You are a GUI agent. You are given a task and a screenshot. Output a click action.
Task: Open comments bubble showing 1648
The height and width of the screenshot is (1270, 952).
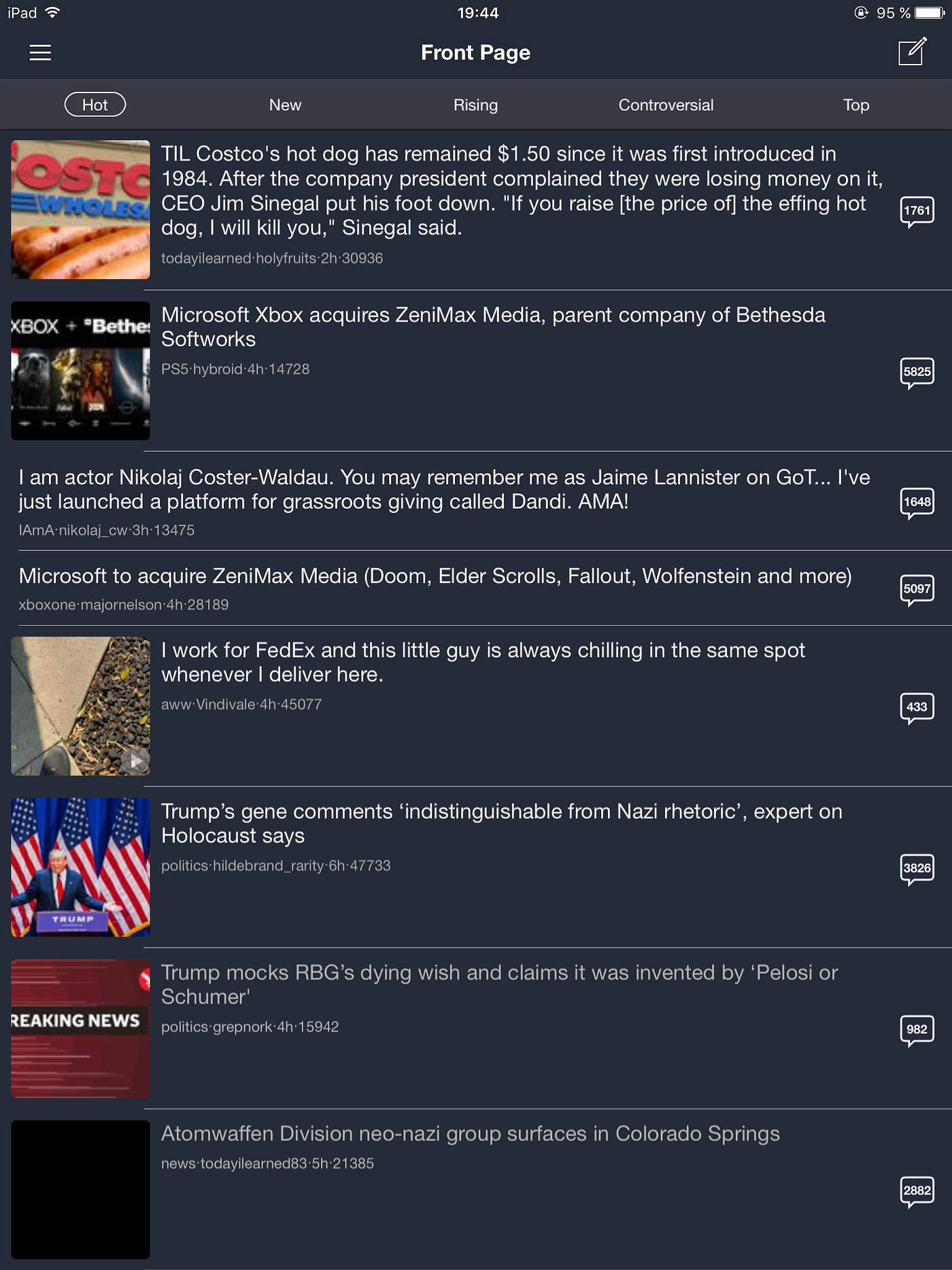click(917, 503)
